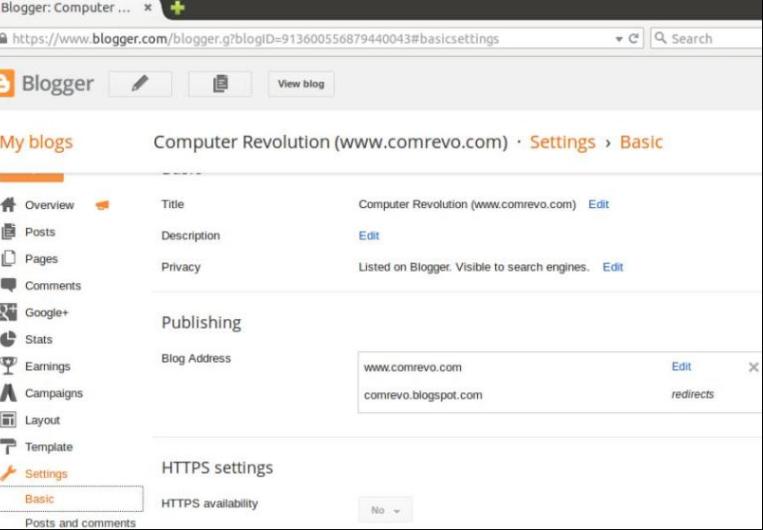Click Google+ label in sidebar
The height and width of the screenshot is (530, 763).
(x=47, y=312)
